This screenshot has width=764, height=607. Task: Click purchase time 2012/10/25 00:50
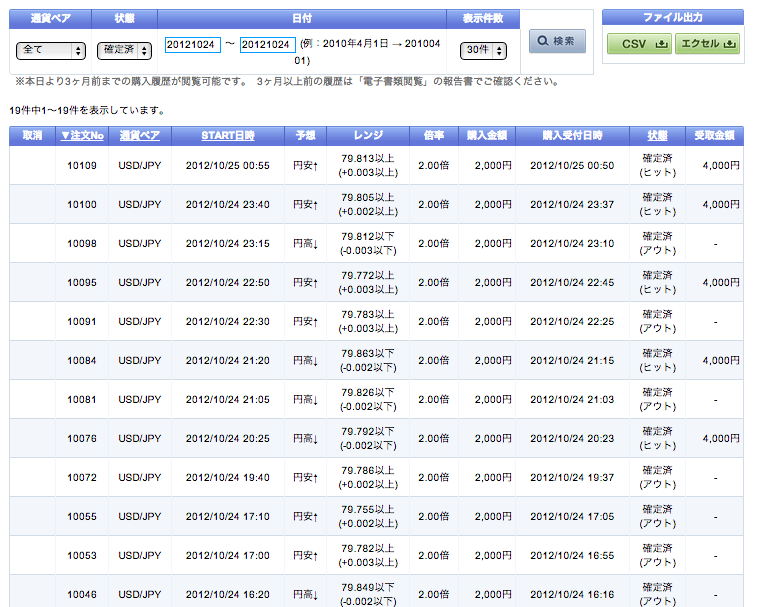click(572, 166)
